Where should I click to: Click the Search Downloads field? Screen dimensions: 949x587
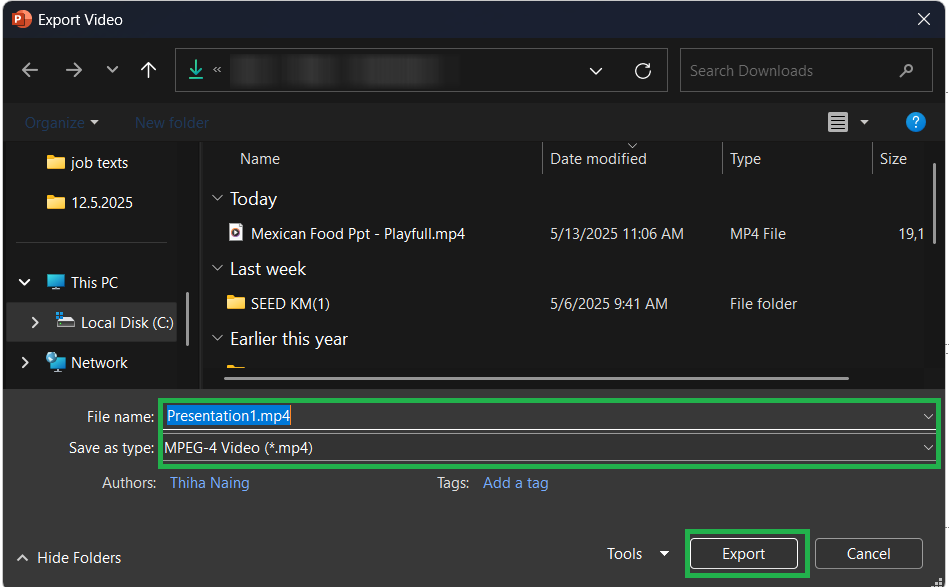tap(806, 70)
